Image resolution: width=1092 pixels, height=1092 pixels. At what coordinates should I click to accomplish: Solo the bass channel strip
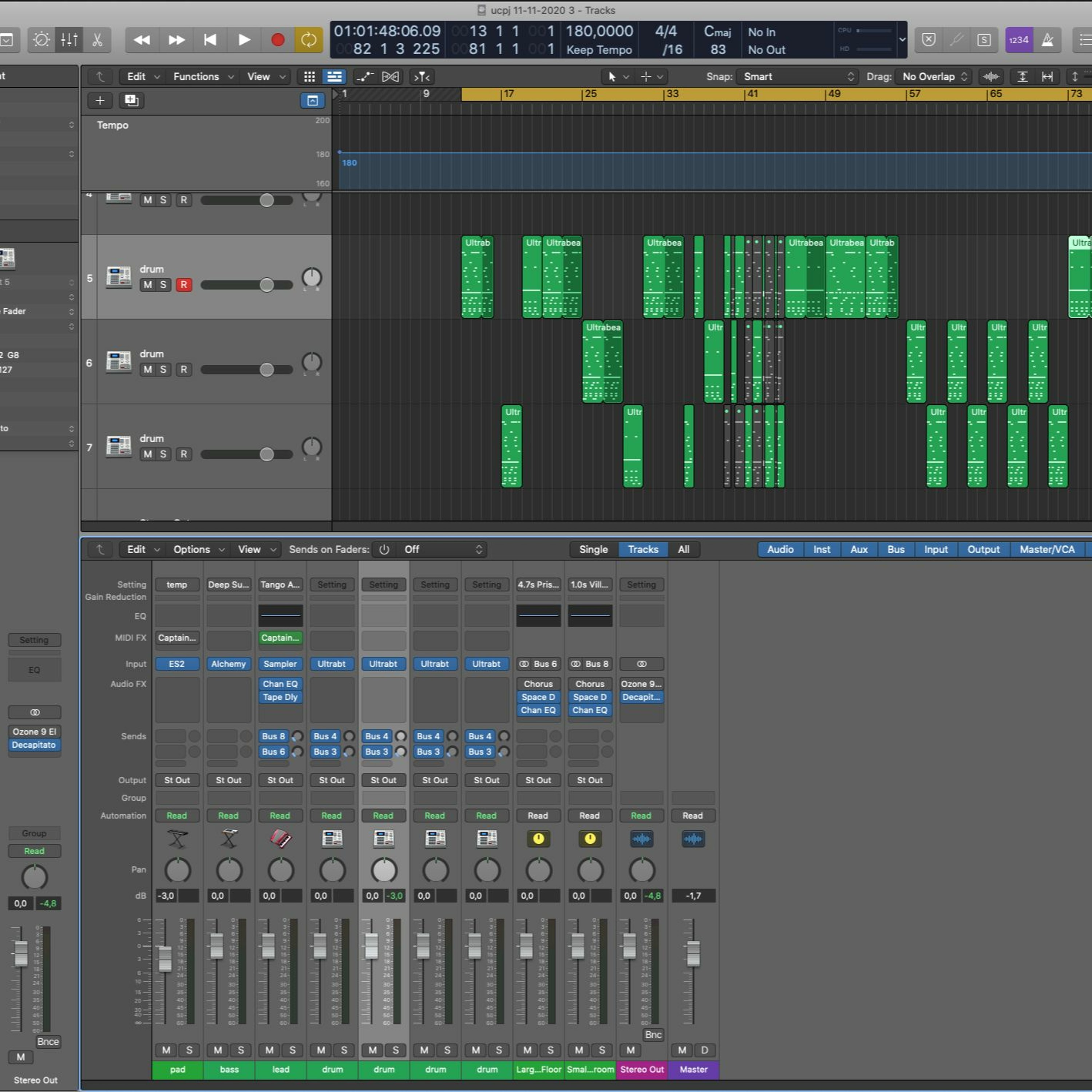click(x=241, y=1050)
